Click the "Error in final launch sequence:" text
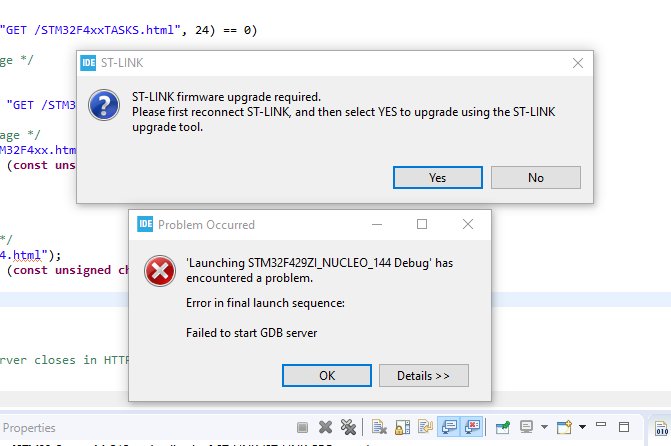 coord(265,303)
